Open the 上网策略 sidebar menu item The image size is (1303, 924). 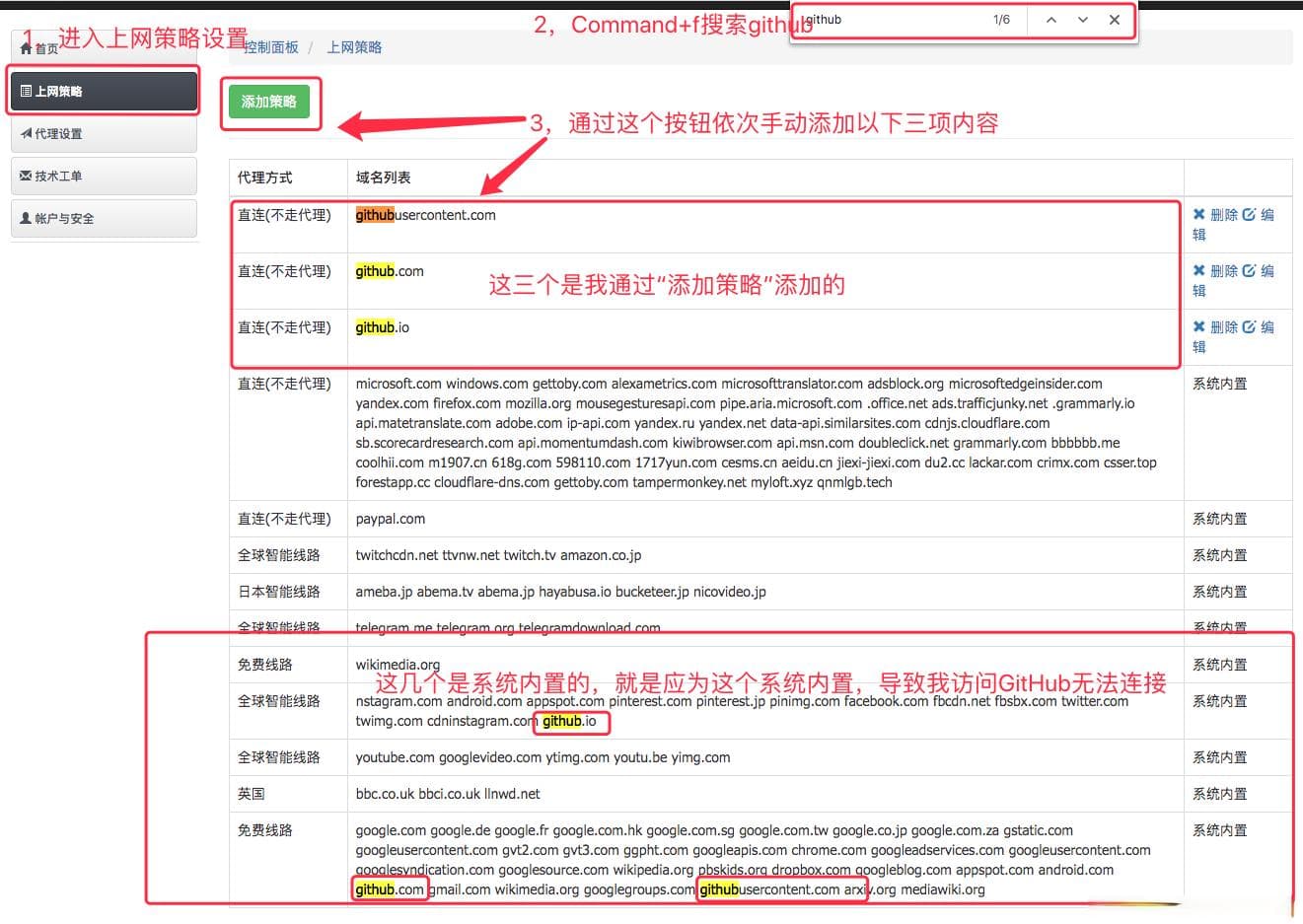click(104, 91)
